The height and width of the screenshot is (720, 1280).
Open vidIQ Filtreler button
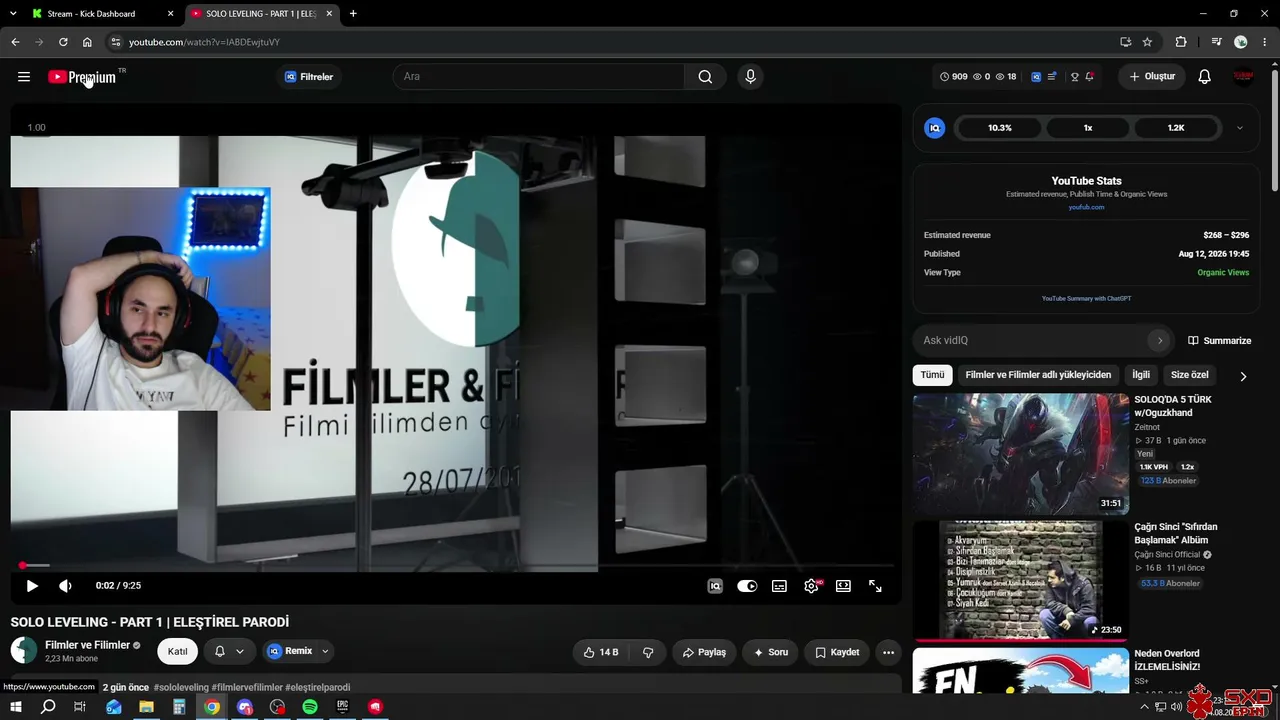pos(309,77)
